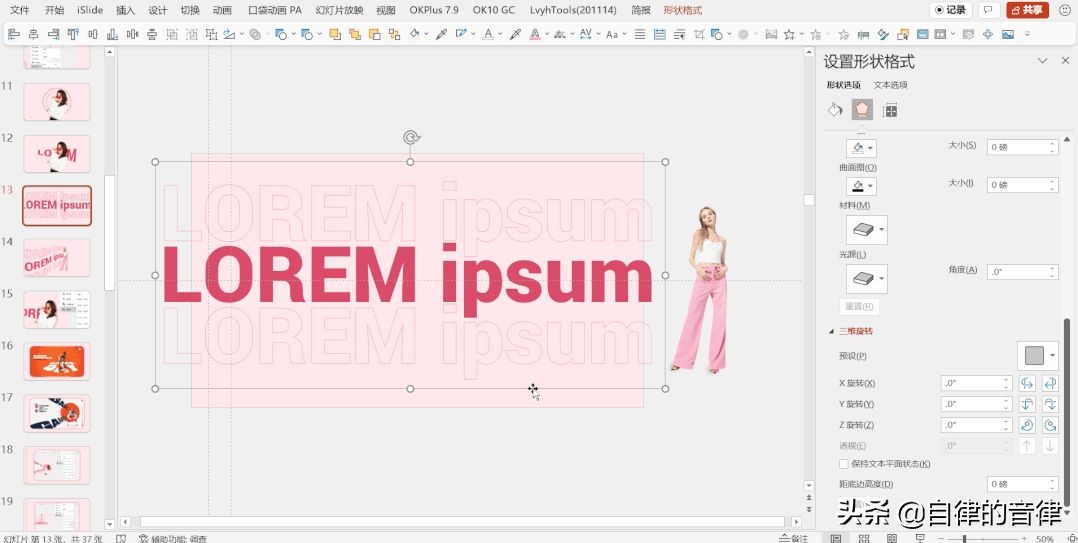The width and height of the screenshot is (1078, 543).
Task: Click Z rotation counterclockwise icon
Action: (1050, 425)
